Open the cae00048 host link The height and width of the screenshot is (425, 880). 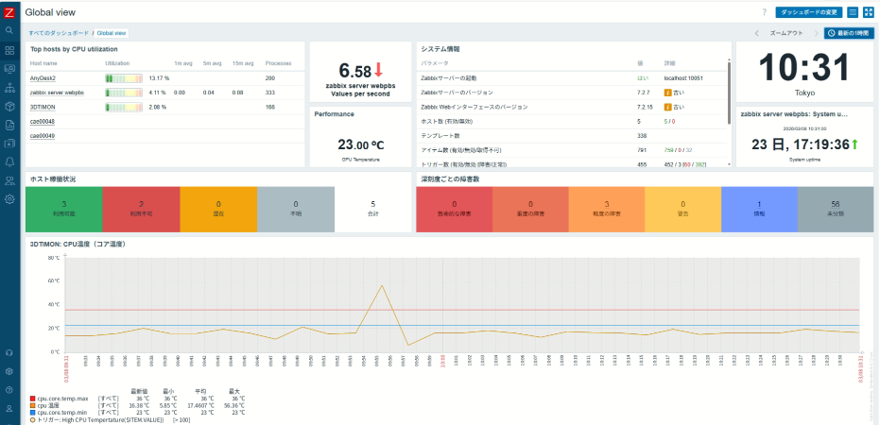click(42, 121)
